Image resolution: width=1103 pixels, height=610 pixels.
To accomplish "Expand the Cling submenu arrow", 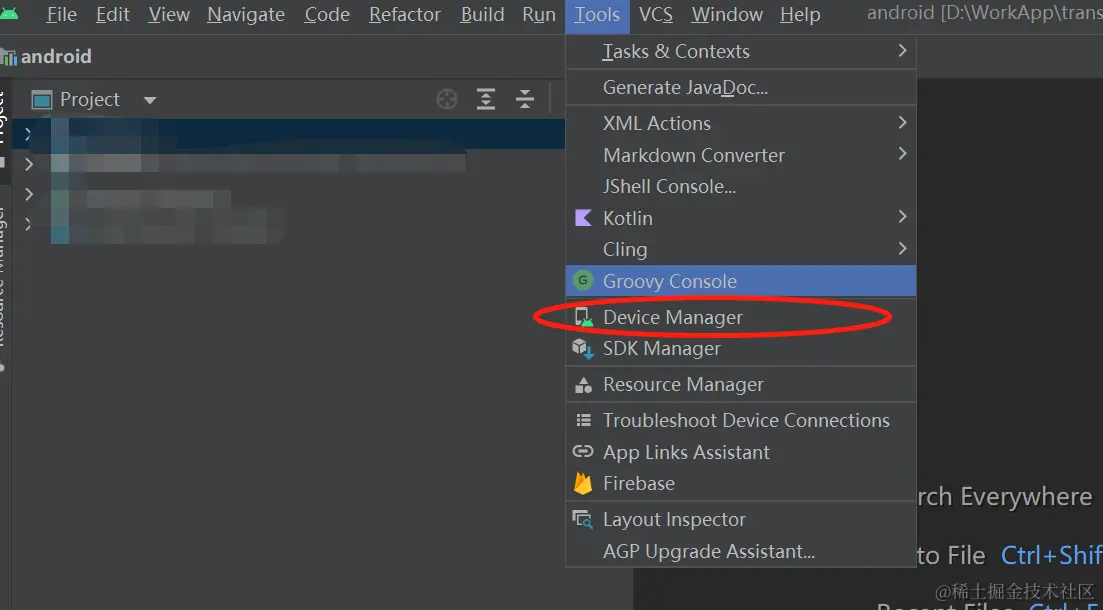I will pos(902,248).
